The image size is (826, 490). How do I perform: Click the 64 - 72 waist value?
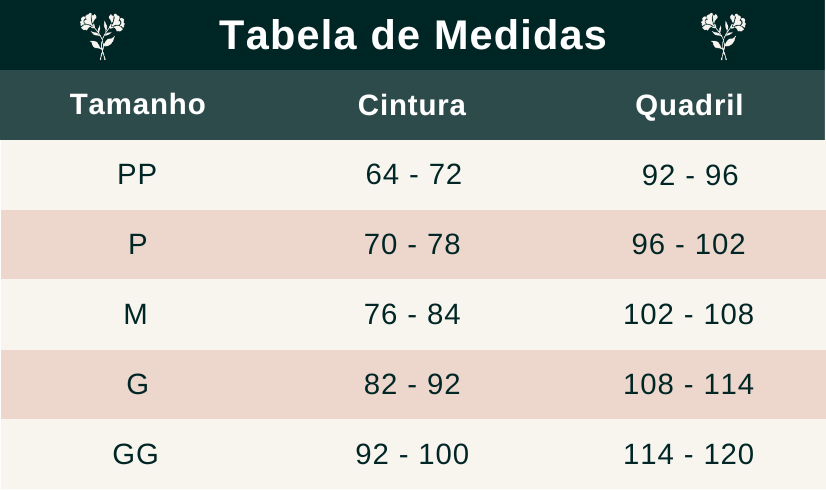(414, 174)
